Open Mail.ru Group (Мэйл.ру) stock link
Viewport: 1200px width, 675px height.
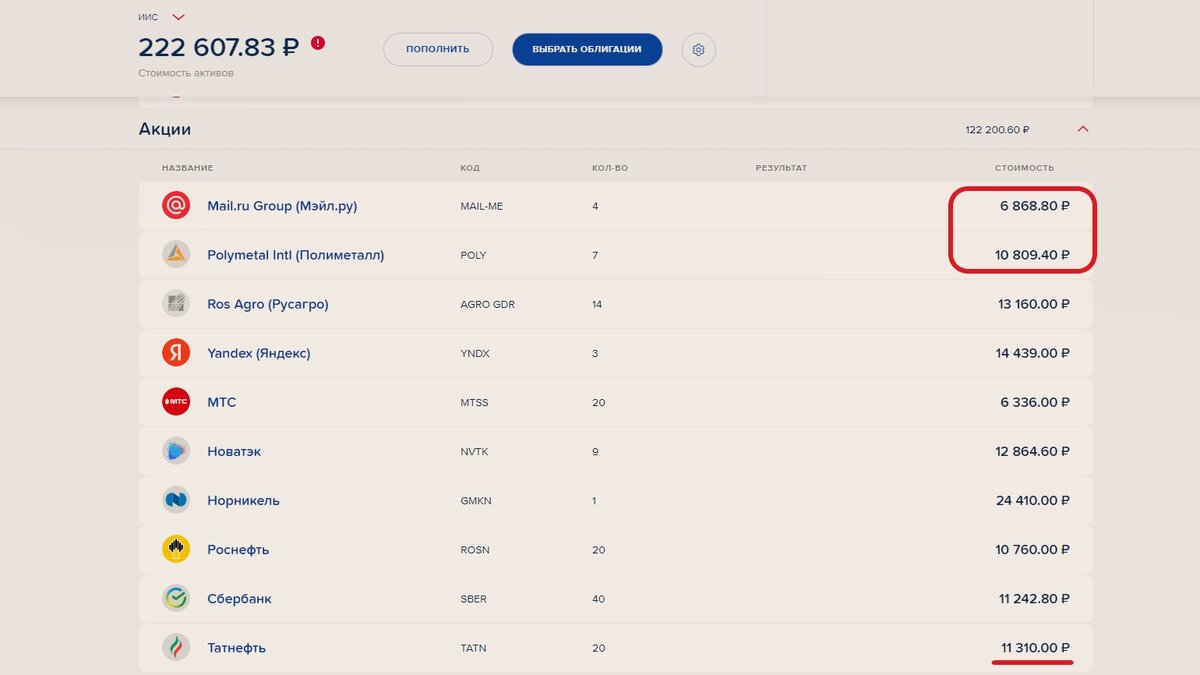pyautogui.click(x=282, y=206)
